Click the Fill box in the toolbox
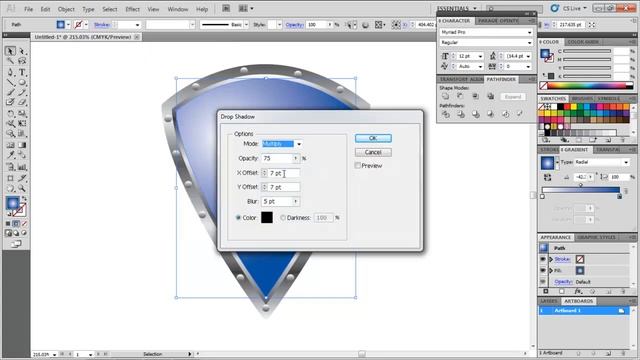This screenshot has height=360, width=640. 12,203
